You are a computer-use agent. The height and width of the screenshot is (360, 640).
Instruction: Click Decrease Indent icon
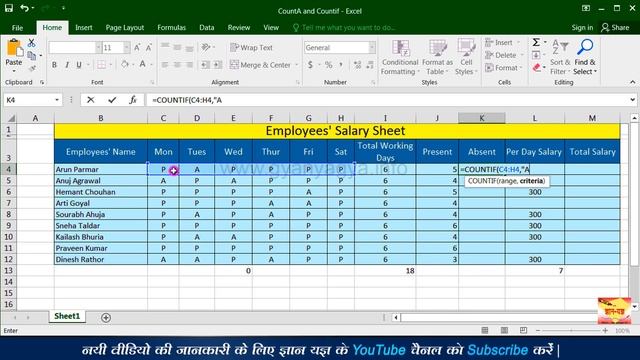(x=206, y=65)
